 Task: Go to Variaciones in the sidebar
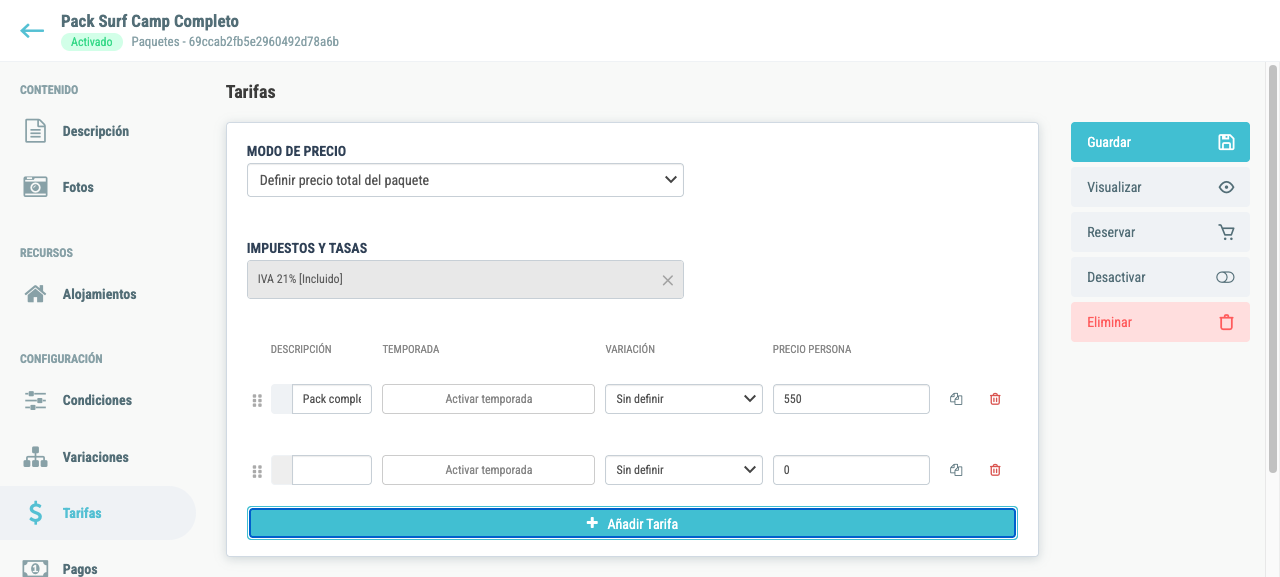click(x=95, y=457)
